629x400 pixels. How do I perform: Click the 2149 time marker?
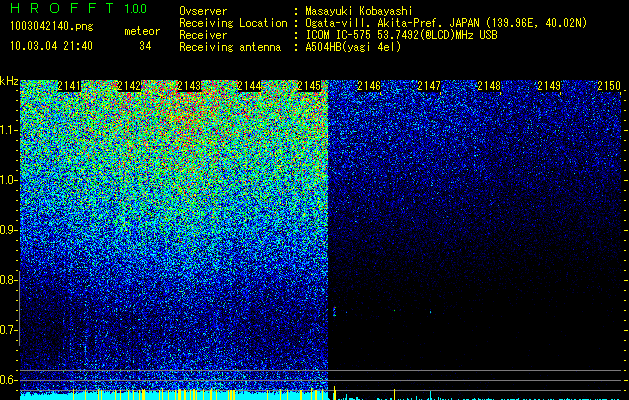(x=549, y=86)
